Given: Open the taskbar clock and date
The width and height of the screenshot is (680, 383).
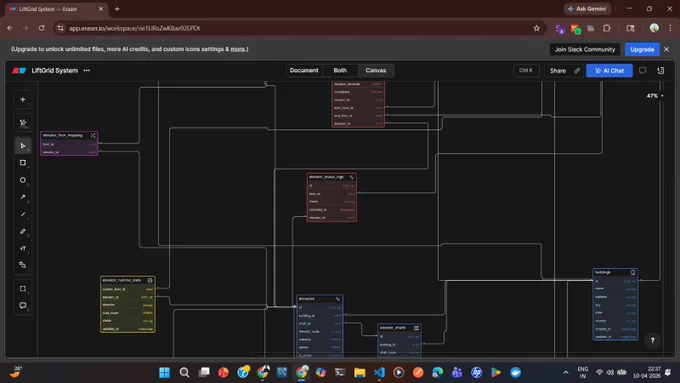Looking at the screenshot, I should click(647, 373).
